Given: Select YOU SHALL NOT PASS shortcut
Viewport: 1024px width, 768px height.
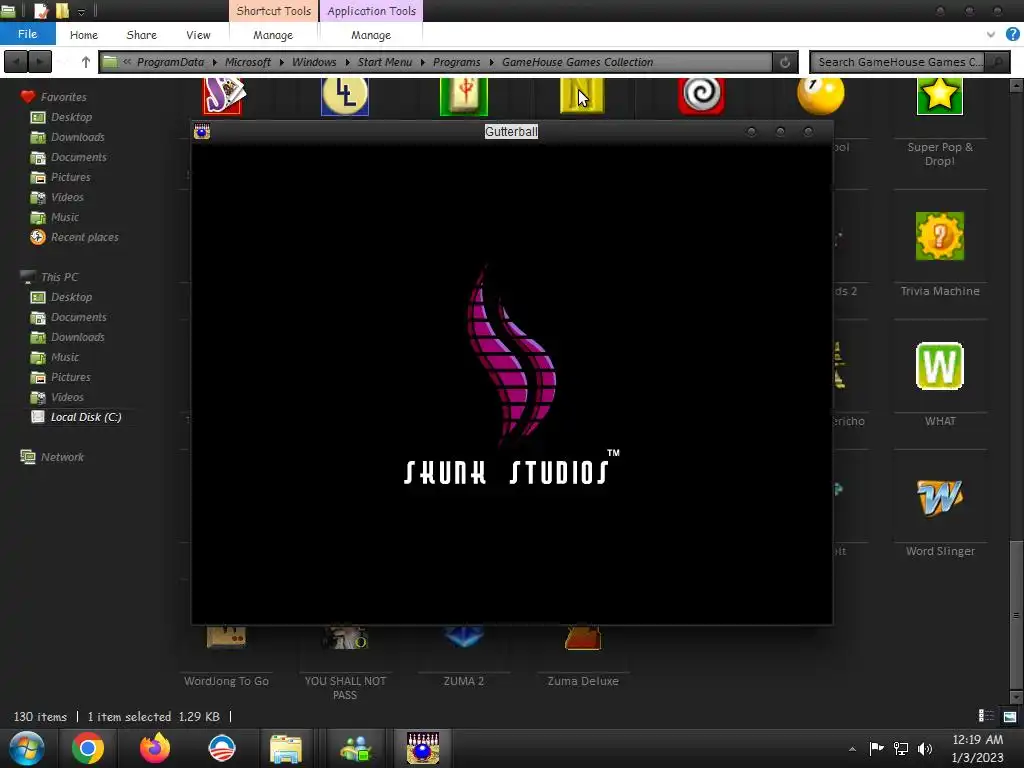Looking at the screenshot, I should coord(345,687).
